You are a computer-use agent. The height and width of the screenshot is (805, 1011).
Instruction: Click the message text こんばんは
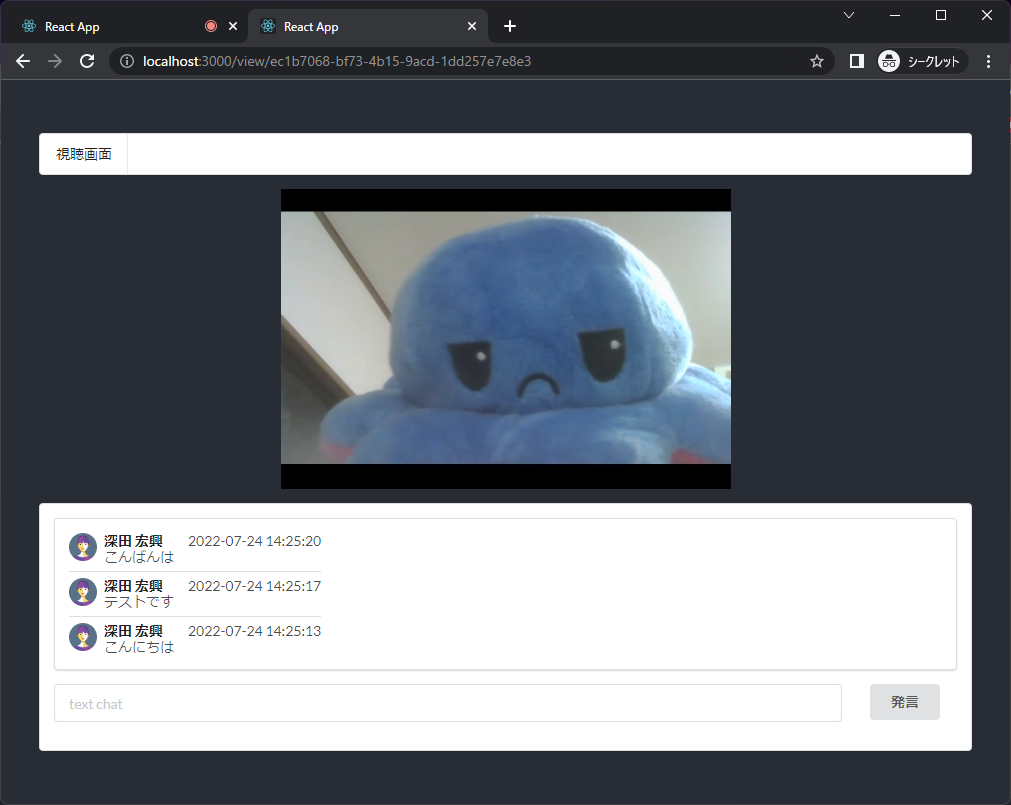pos(139,557)
